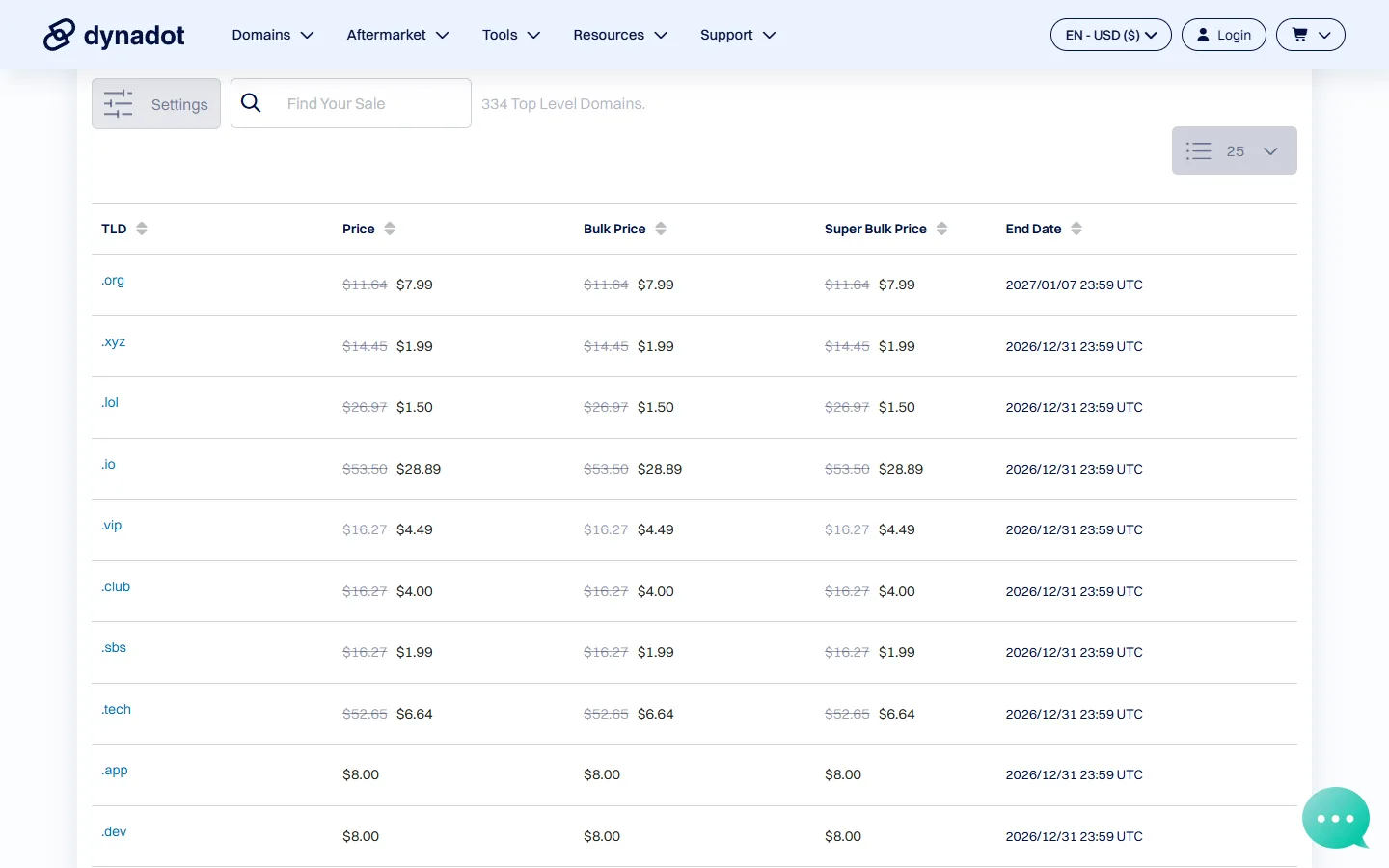Open the .vip TLD link
The width and height of the screenshot is (1389, 868).
tap(112, 526)
